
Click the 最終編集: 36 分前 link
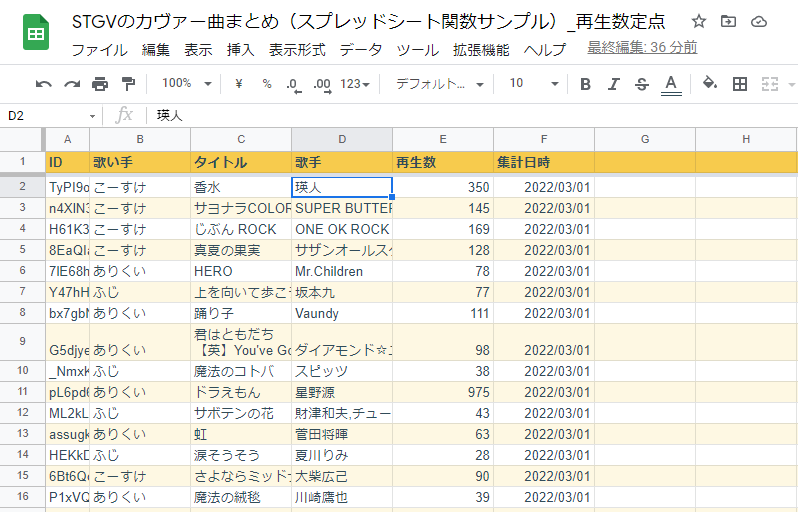(x=642, y=48)
